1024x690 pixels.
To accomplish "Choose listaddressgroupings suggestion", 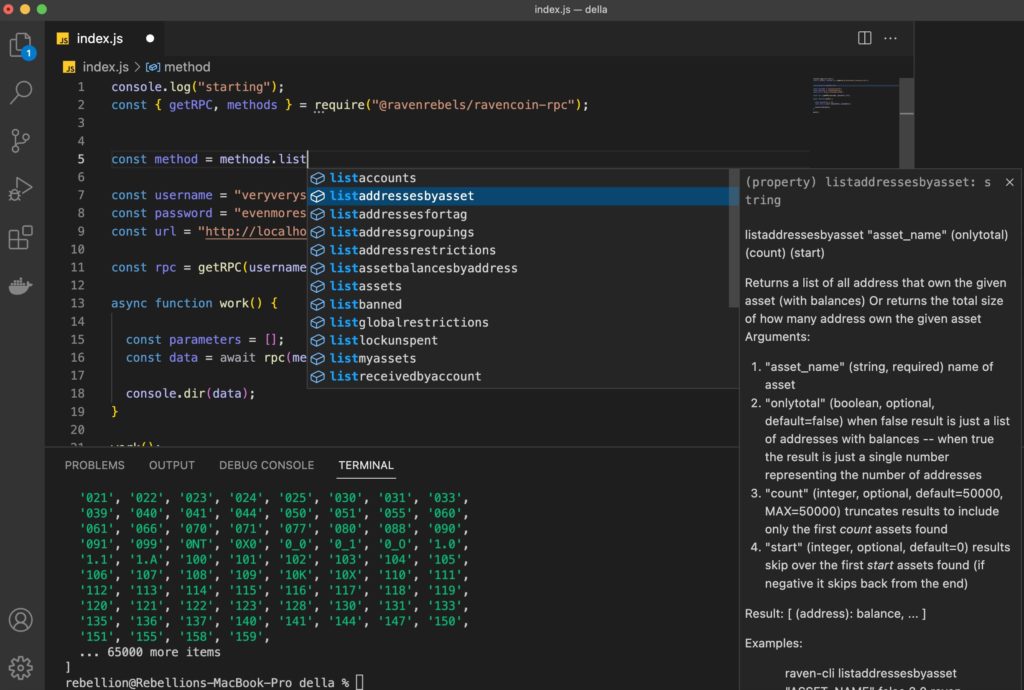I will coord(519,232).
